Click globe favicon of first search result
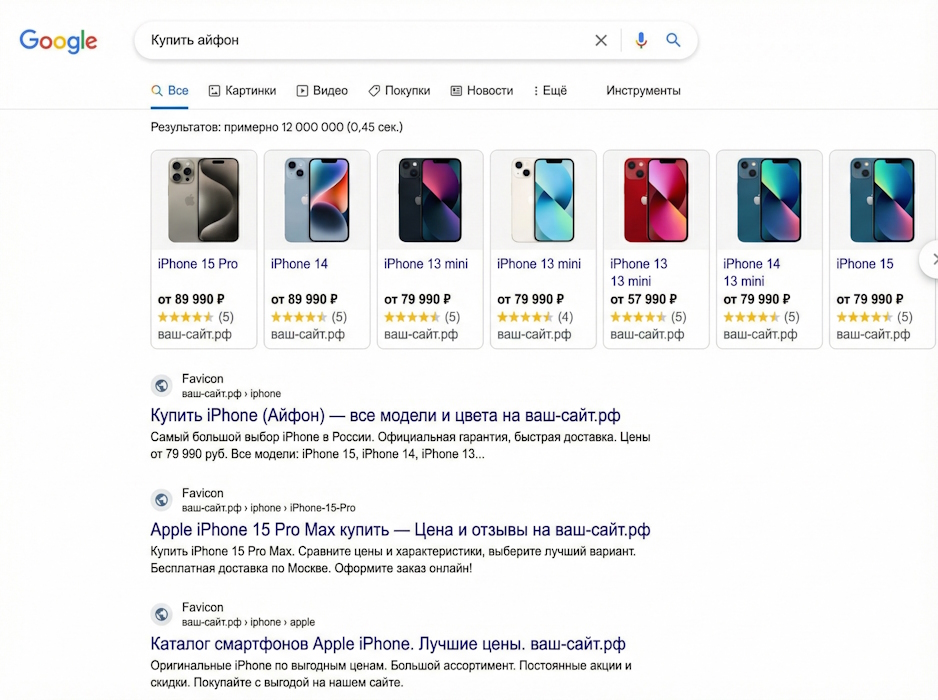The image size is (938, 700). tap(161, 386)
